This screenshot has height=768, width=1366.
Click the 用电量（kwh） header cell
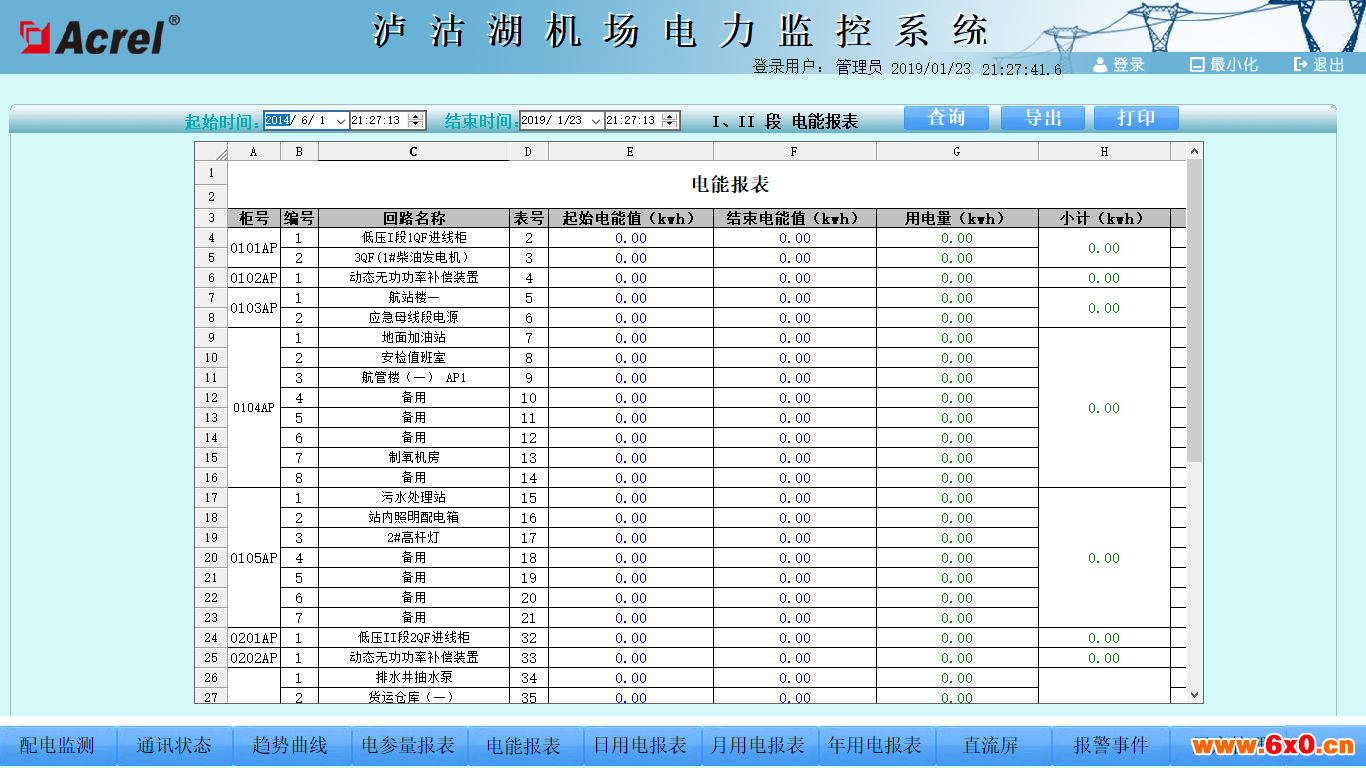click(x=957, y=218)
